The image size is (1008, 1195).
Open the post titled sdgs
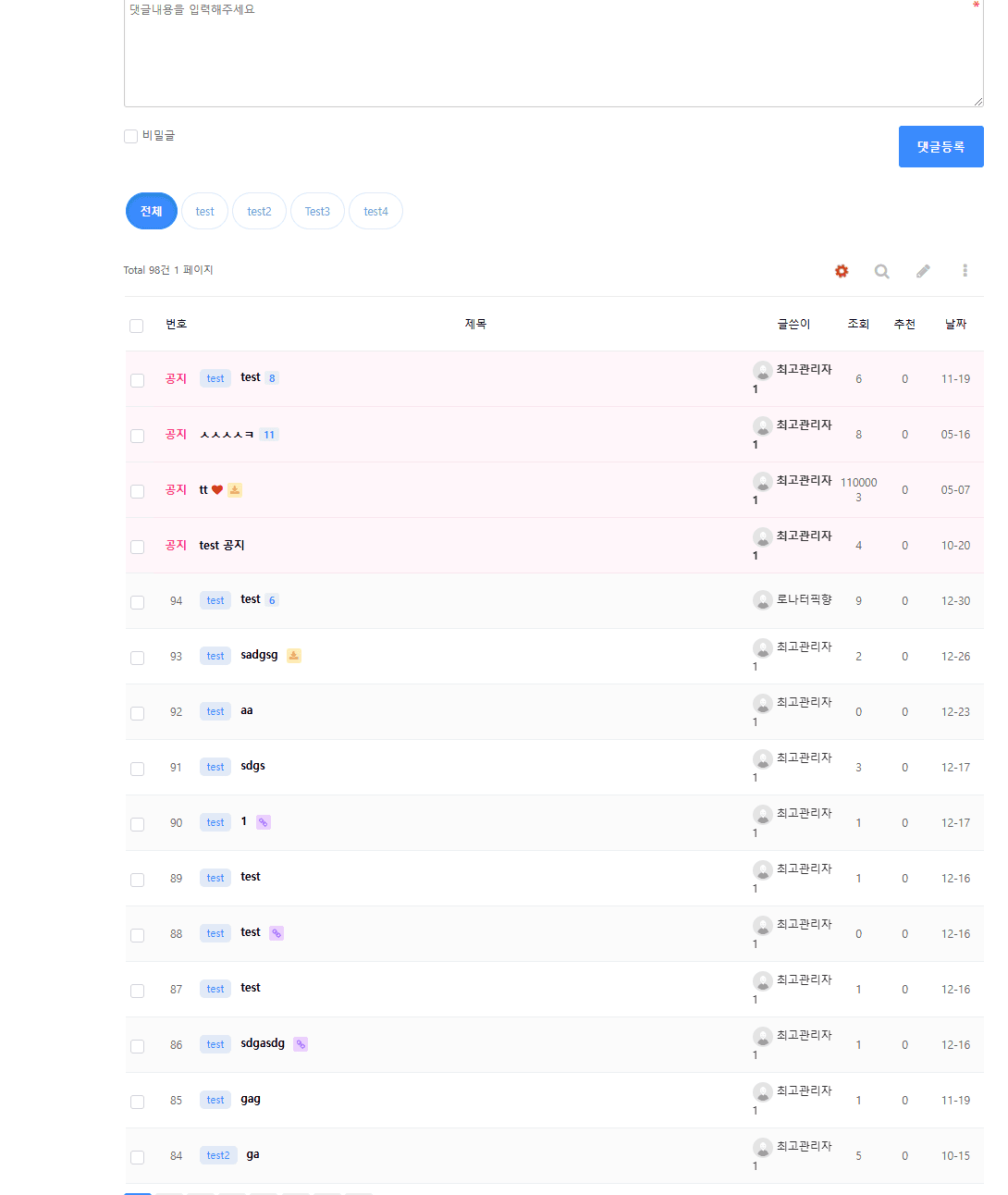(252, 766)
